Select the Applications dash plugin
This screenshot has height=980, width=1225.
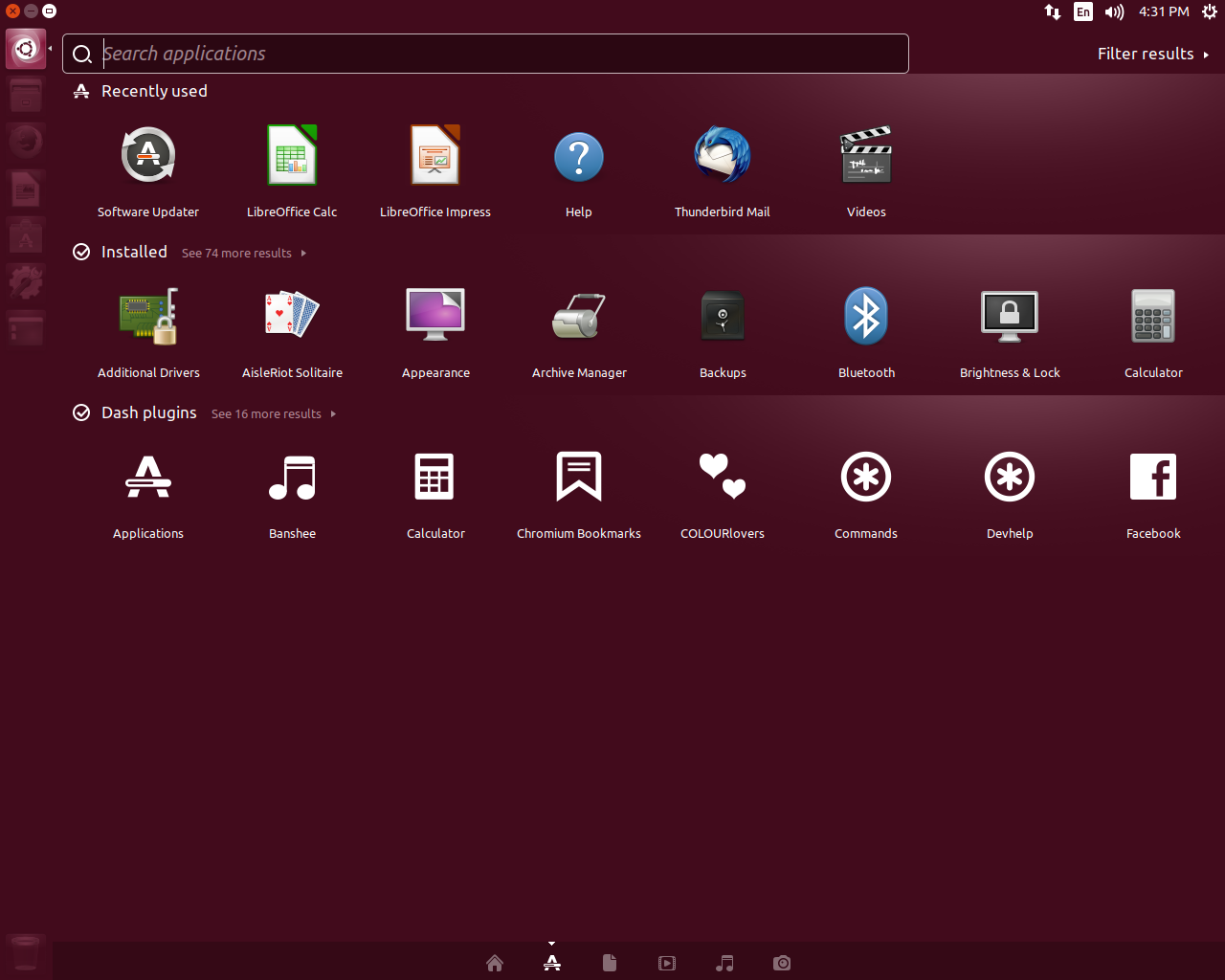pyautogui.click(x=148, y=492)
